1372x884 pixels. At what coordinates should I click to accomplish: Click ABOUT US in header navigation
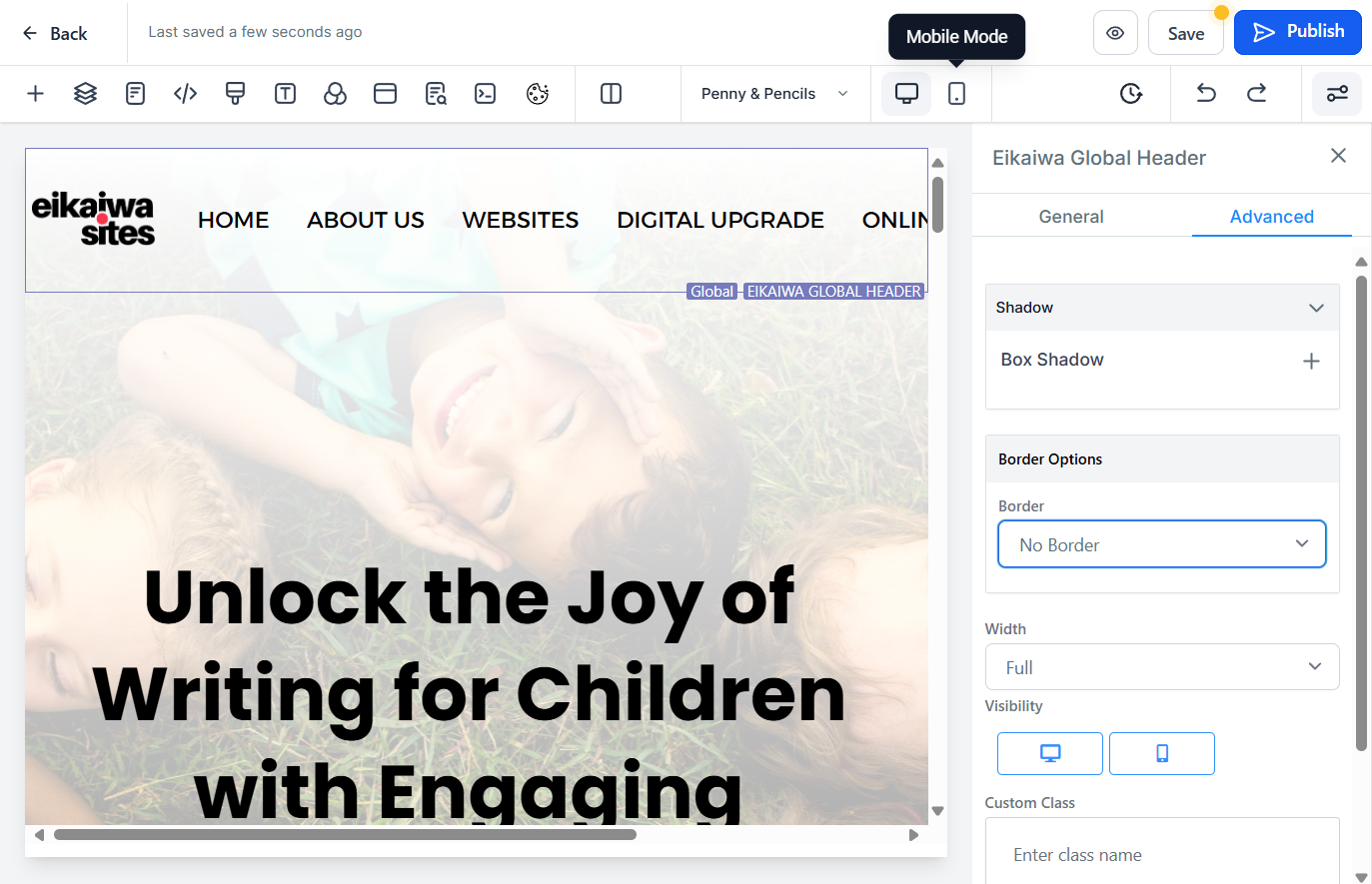[x=366, y=220]
